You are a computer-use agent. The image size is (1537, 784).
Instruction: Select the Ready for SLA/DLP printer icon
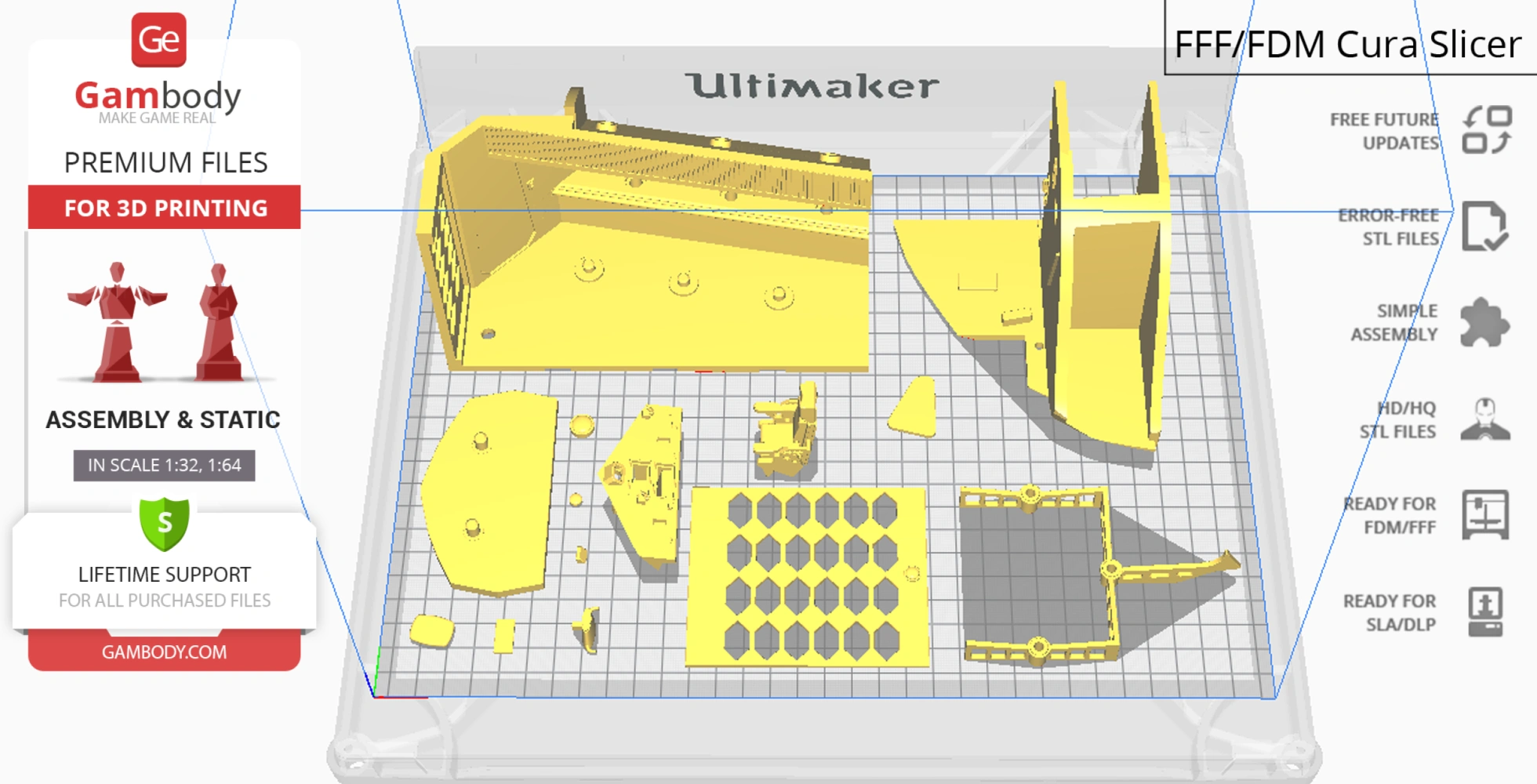(x=1487, y=613)
